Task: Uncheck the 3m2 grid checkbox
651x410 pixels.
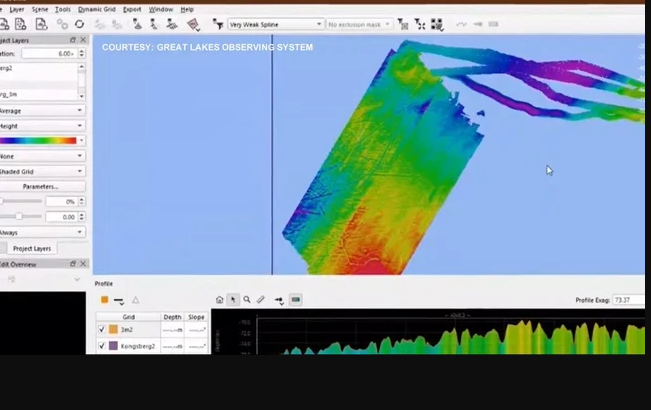Action: click(102, 329)
